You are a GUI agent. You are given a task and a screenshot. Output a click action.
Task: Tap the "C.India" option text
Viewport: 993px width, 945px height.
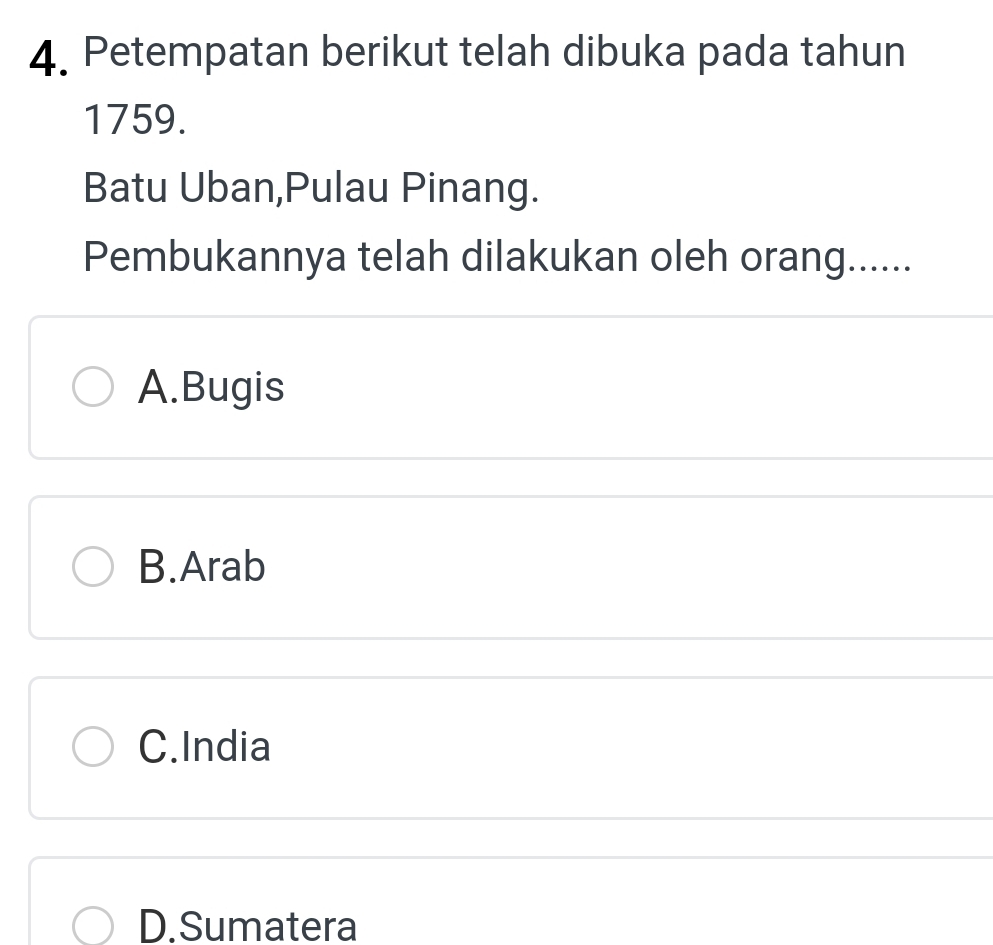(x=205, y=747)
